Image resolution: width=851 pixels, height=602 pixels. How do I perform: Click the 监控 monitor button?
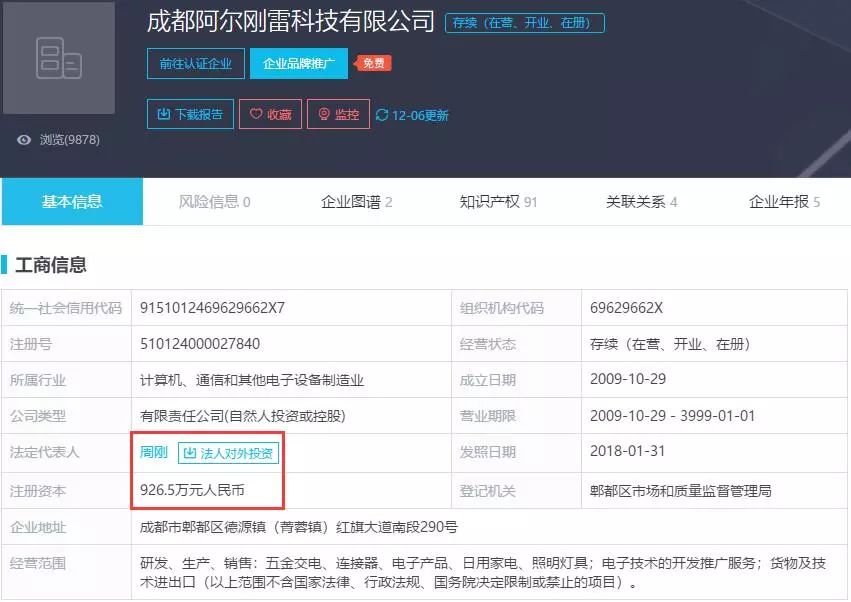pos(338,114)
